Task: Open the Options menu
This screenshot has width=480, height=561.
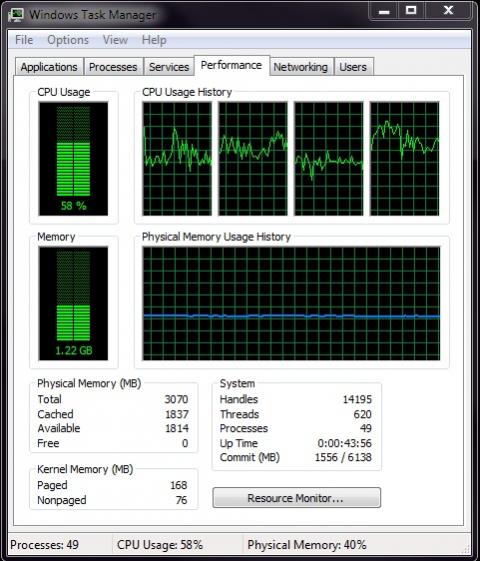Action: click(x=68, y=40)
